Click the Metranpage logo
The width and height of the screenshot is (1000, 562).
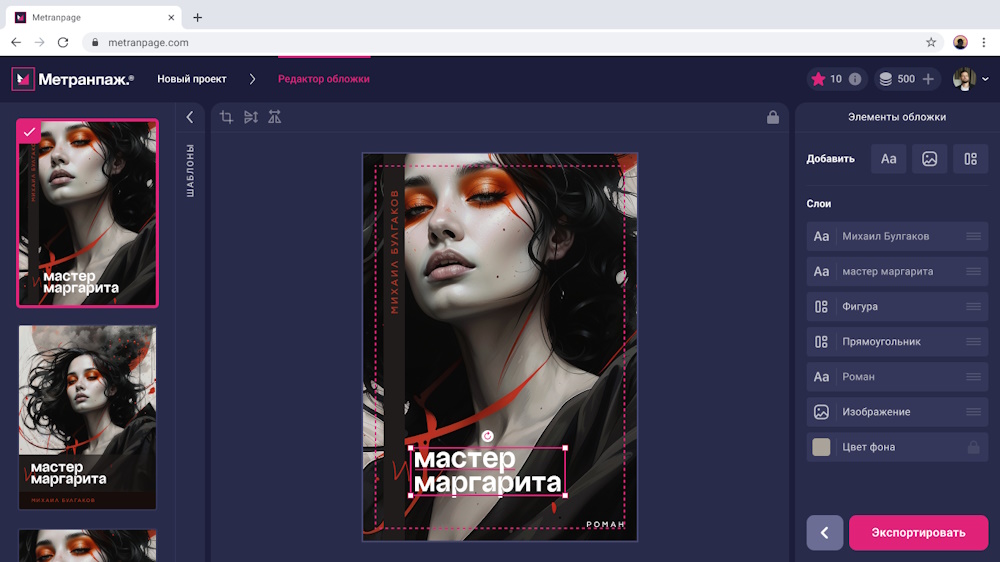click(72, 79)
